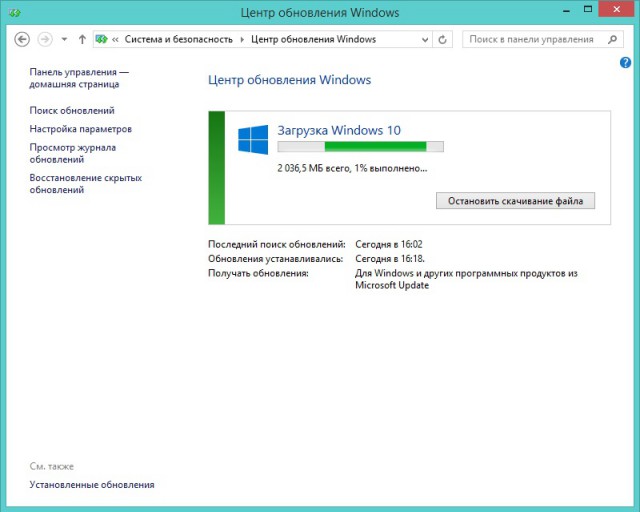This screenshot has height=512, width=640.
Task: Click the magnifier search icon
Action: (x=612, y=39)
